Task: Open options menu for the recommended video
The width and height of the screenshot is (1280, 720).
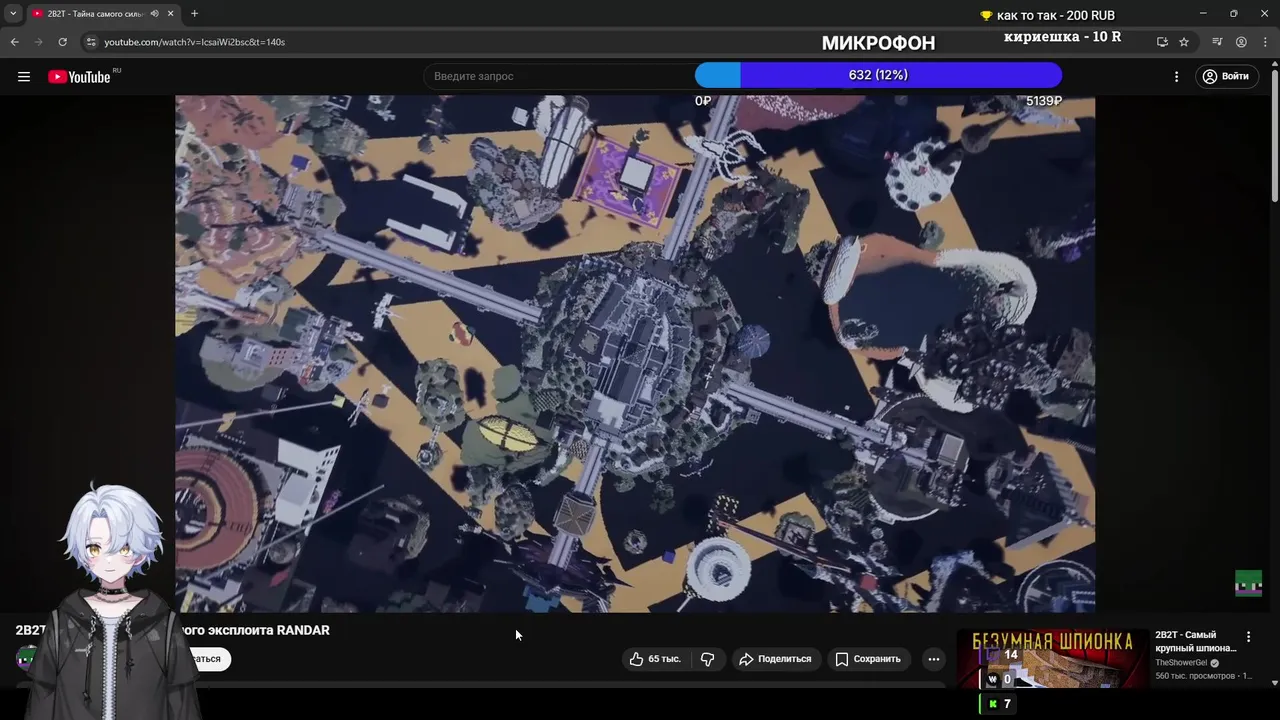Action: [x=1248, y=637]
